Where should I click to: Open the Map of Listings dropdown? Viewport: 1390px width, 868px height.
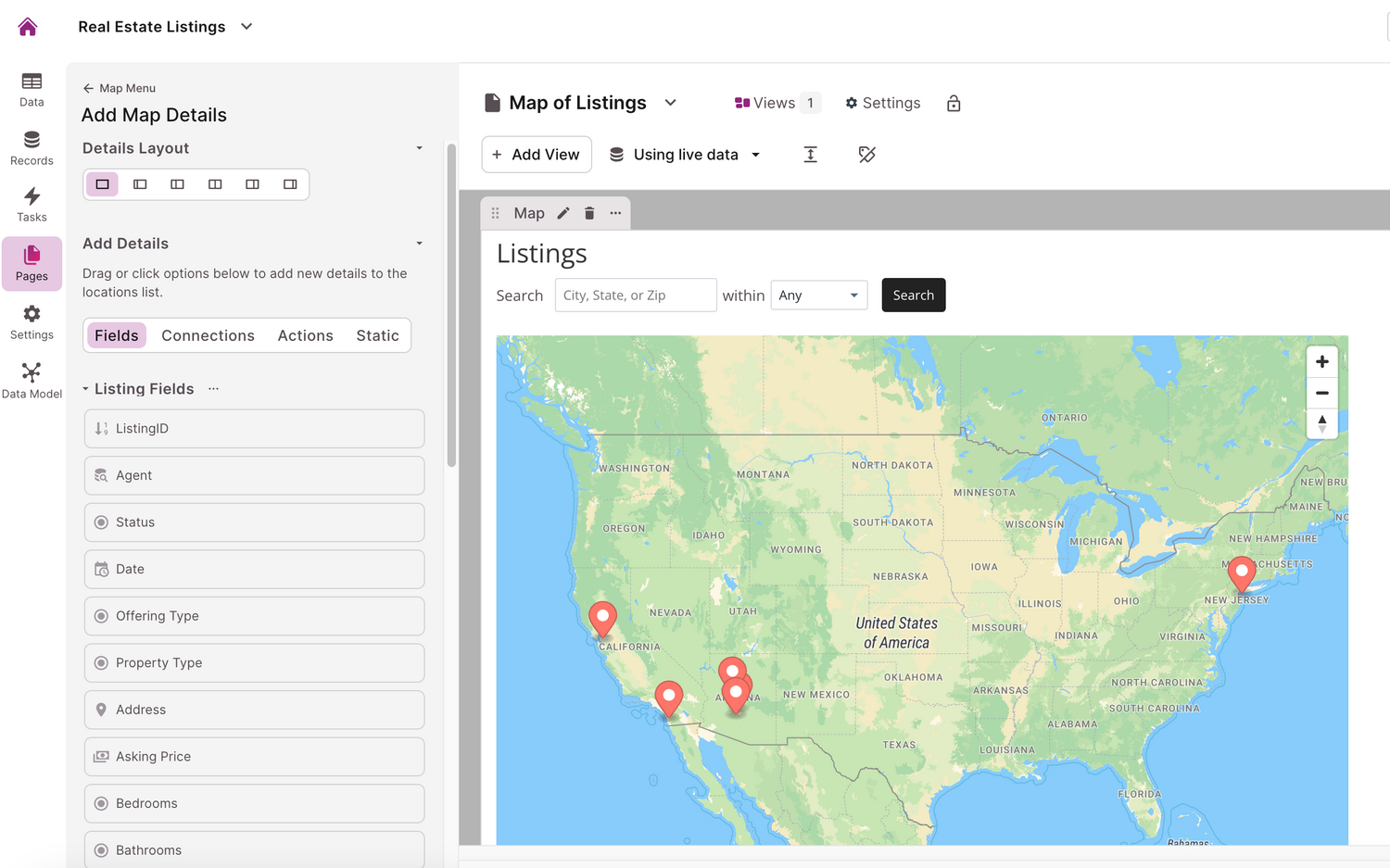tap(670, 103)
